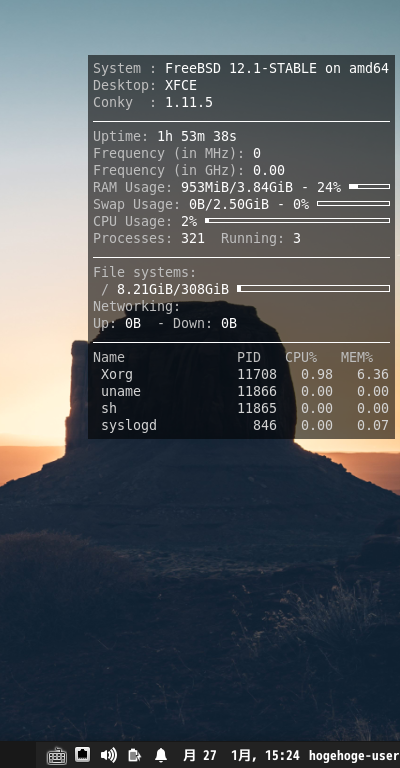The height and width of the screenshot is (768, 400).
Task: Click the PID value 846
Action: tap(265, 425)
